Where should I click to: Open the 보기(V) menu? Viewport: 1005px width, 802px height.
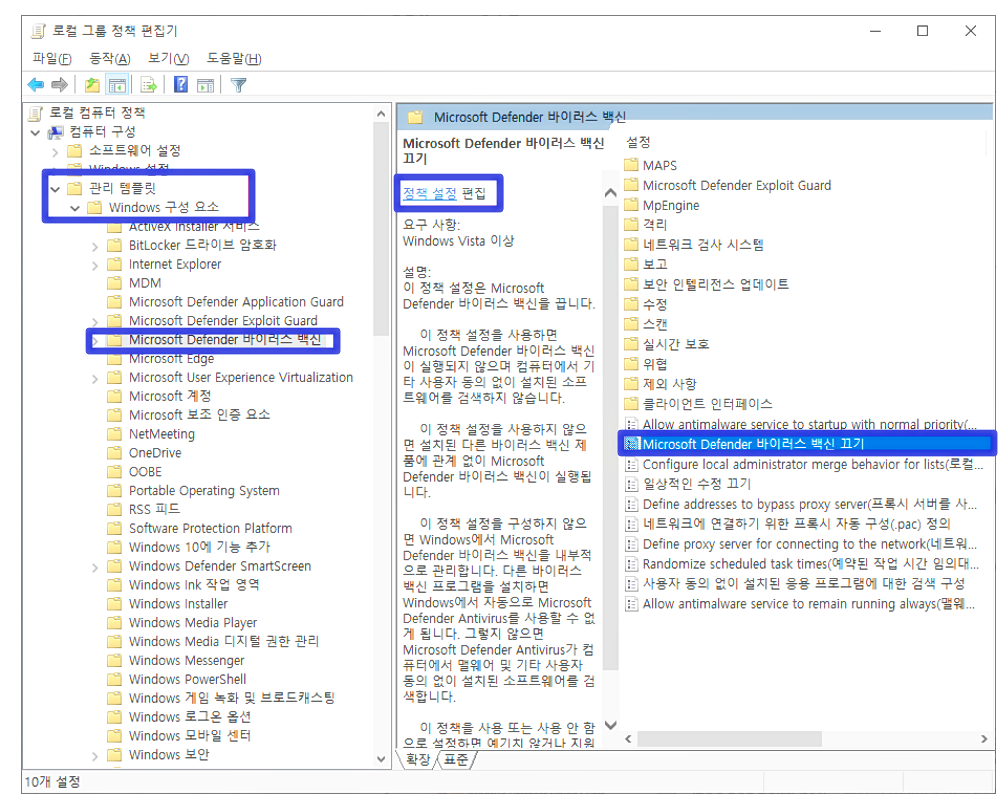[169, 58]
